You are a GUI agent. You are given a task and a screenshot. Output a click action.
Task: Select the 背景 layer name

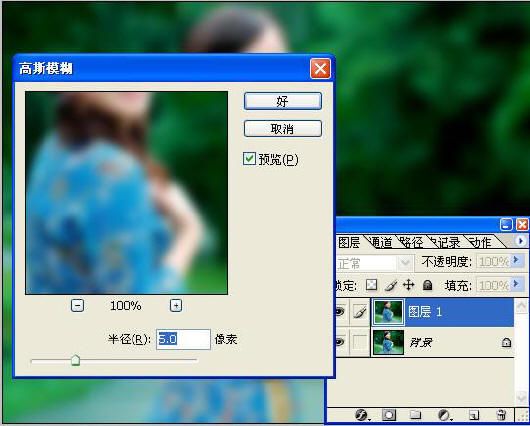[421, 343]
